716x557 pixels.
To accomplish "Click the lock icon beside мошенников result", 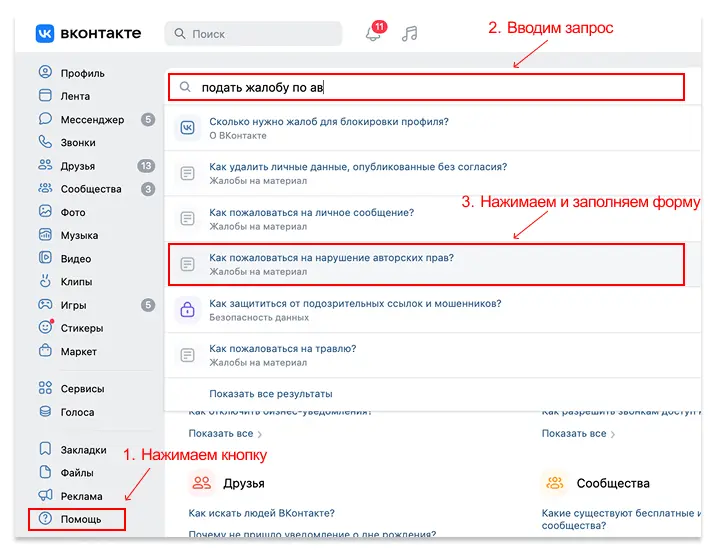I will [x=188, y=310].
